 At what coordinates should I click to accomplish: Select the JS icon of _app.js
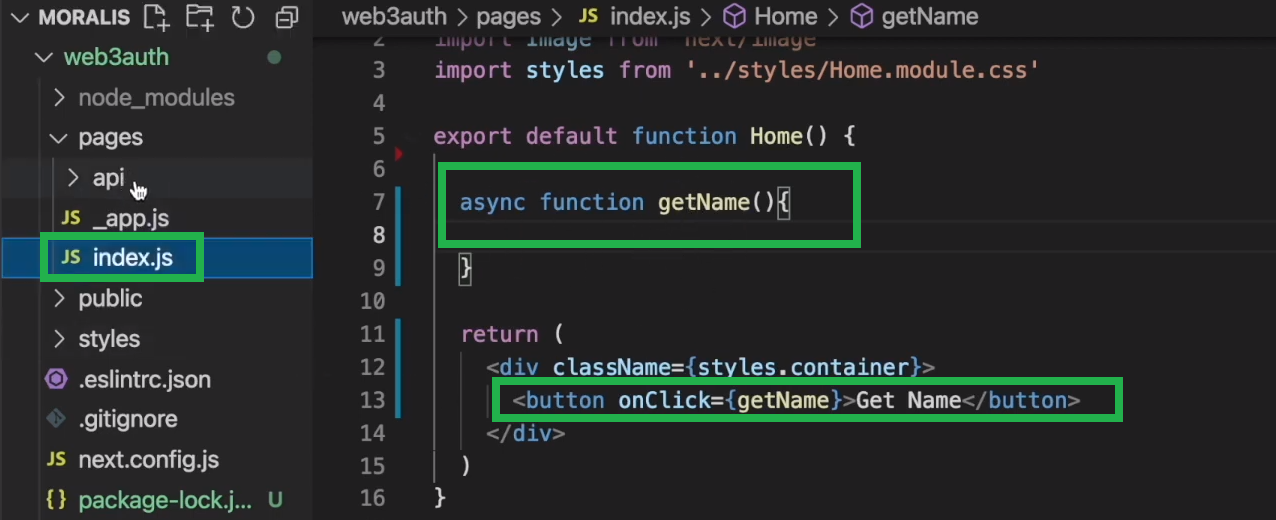[71, 218]
